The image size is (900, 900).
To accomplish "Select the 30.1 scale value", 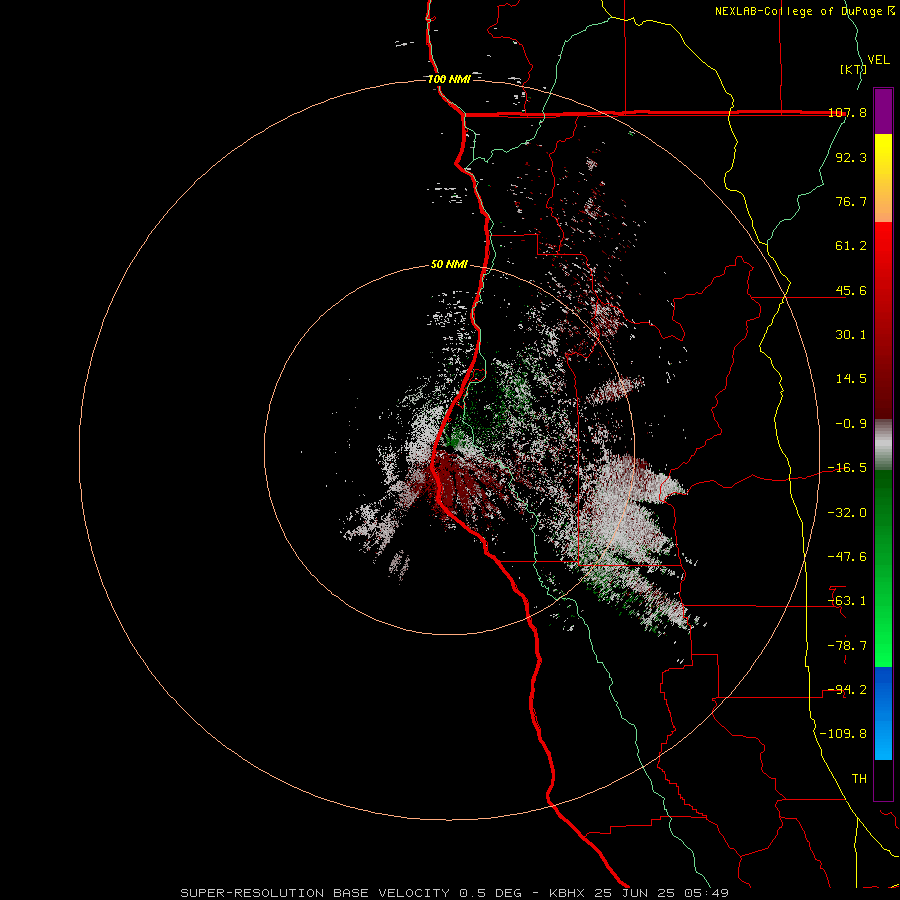I will [x=851, y=335].
